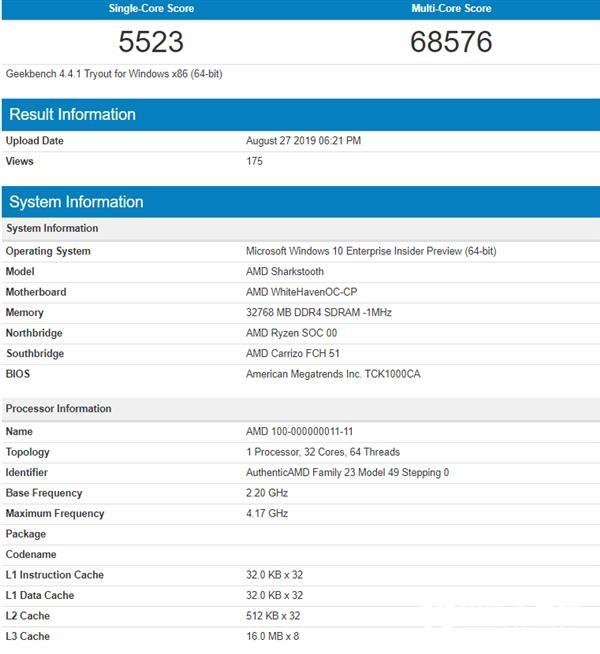Click the Codename label
The width and height of the screenshot is (600, 654).
[x=31, y=554]
